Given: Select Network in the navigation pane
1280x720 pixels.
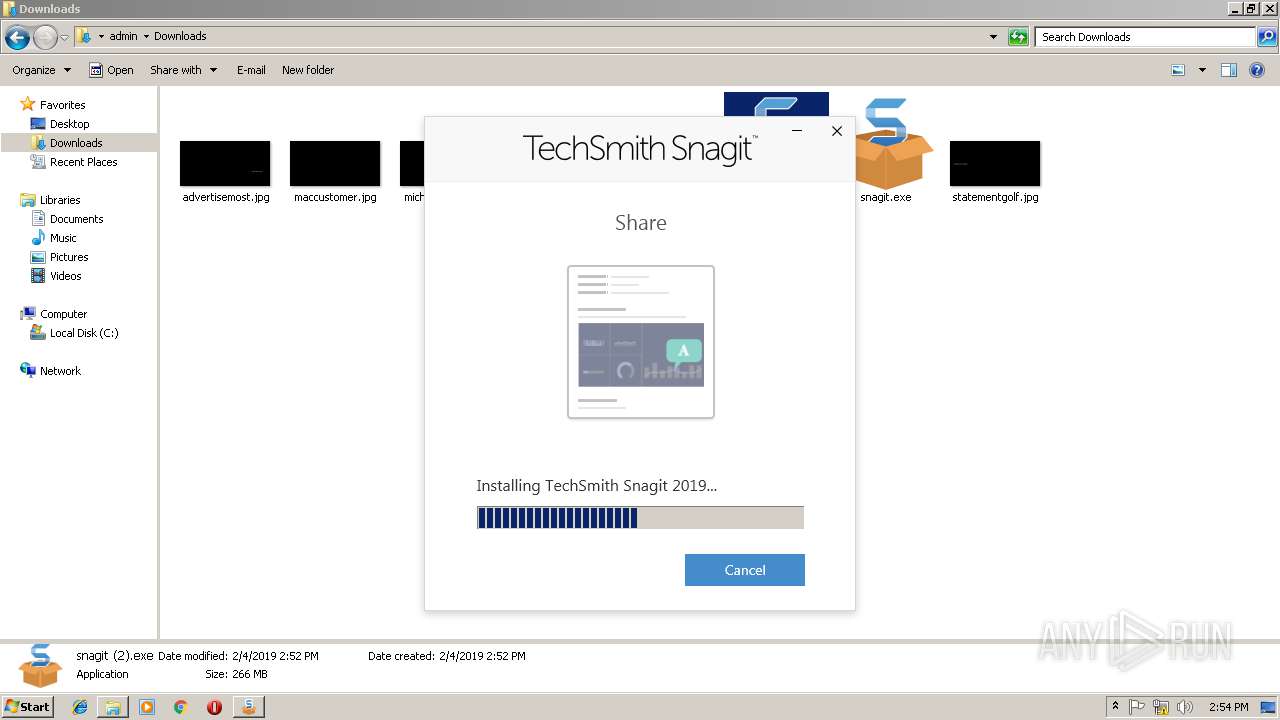Looking at the screenshot, I should (60, 371).
